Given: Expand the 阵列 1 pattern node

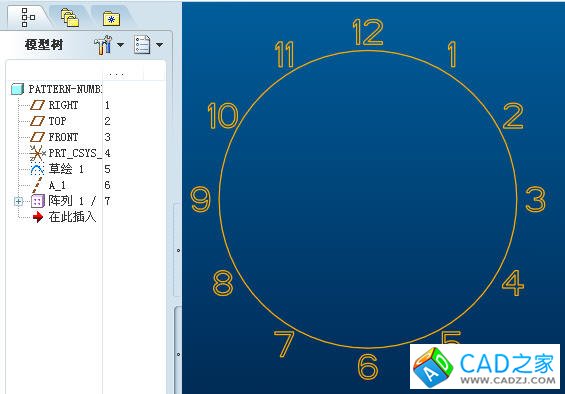Looking at the screenshot, I should point(18,201).
